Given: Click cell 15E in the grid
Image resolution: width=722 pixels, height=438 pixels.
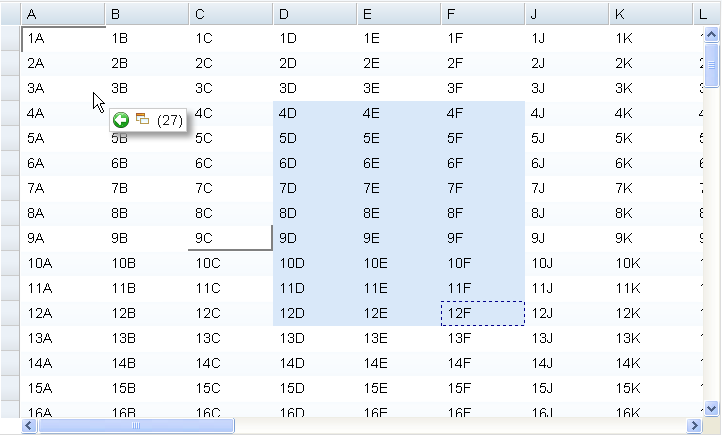Looking at the screenshot, I should [x=397, y=388].
